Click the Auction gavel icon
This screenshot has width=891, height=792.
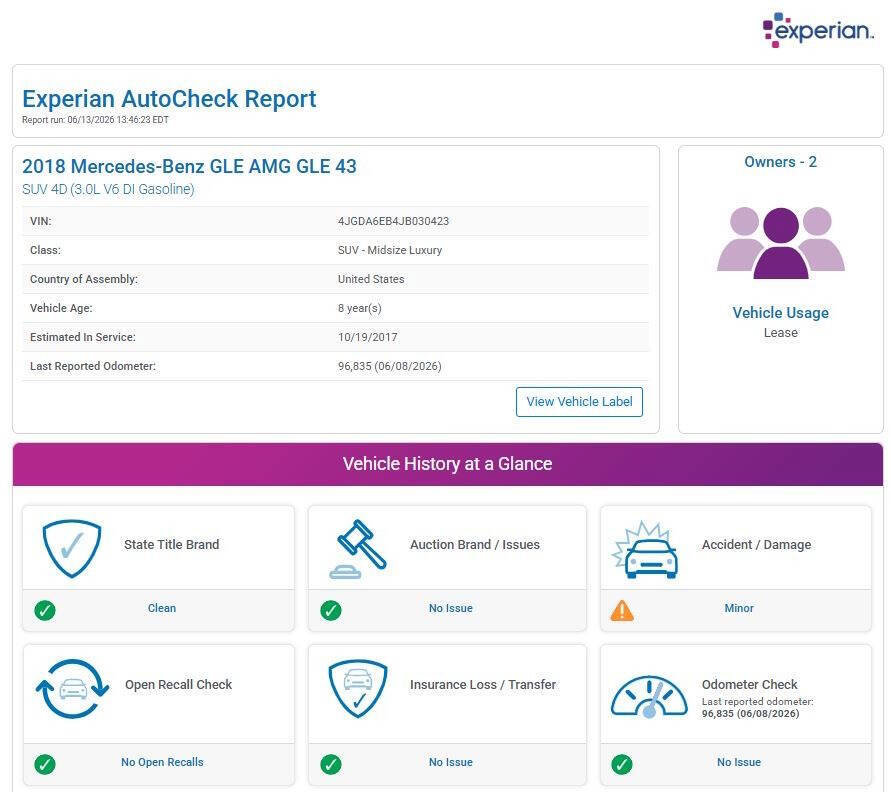click(358, 549)
